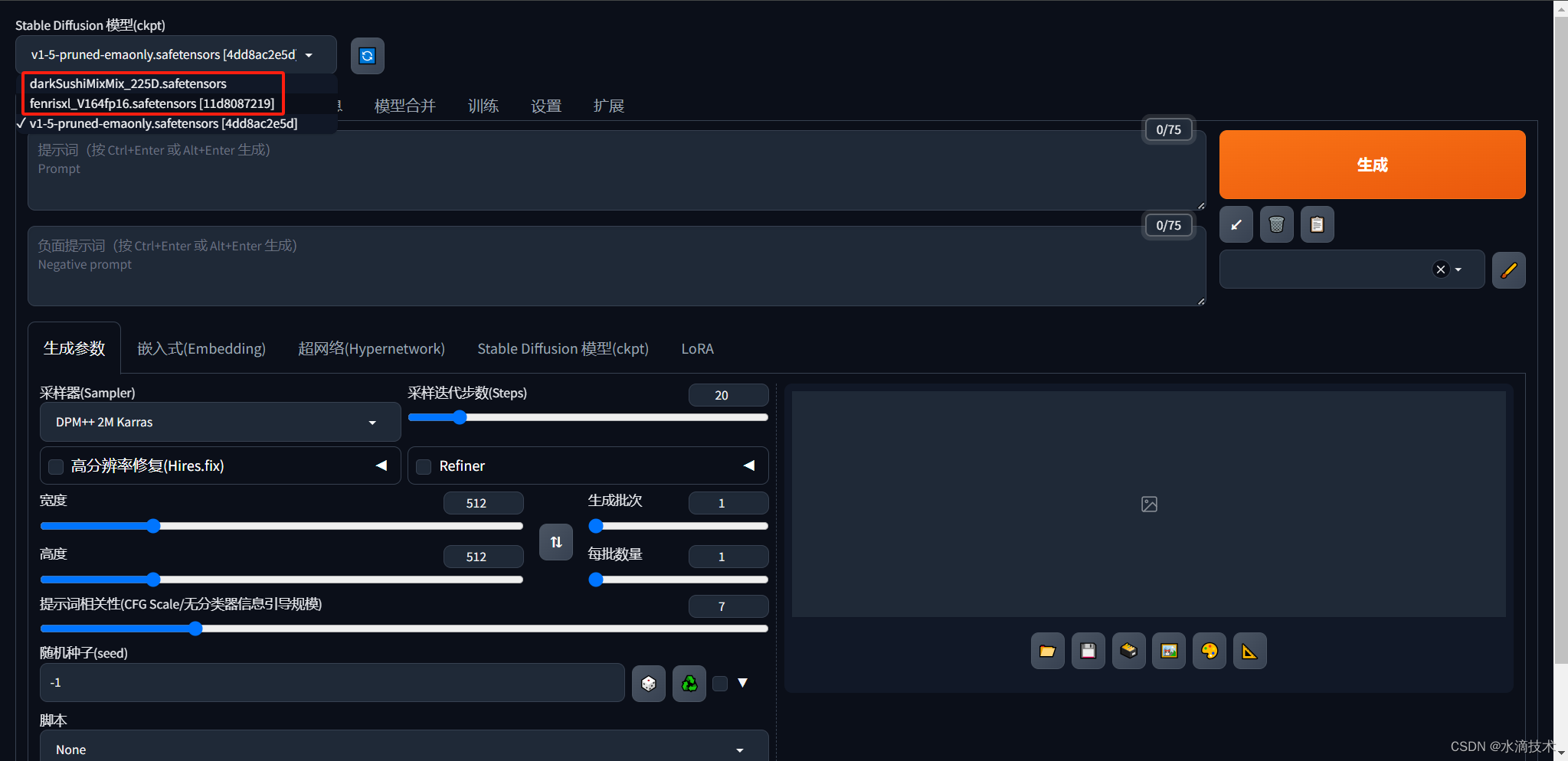The image size is (1568, 761).
Task: Open the styles dropdown arrow
Action: click(1458, 269)
